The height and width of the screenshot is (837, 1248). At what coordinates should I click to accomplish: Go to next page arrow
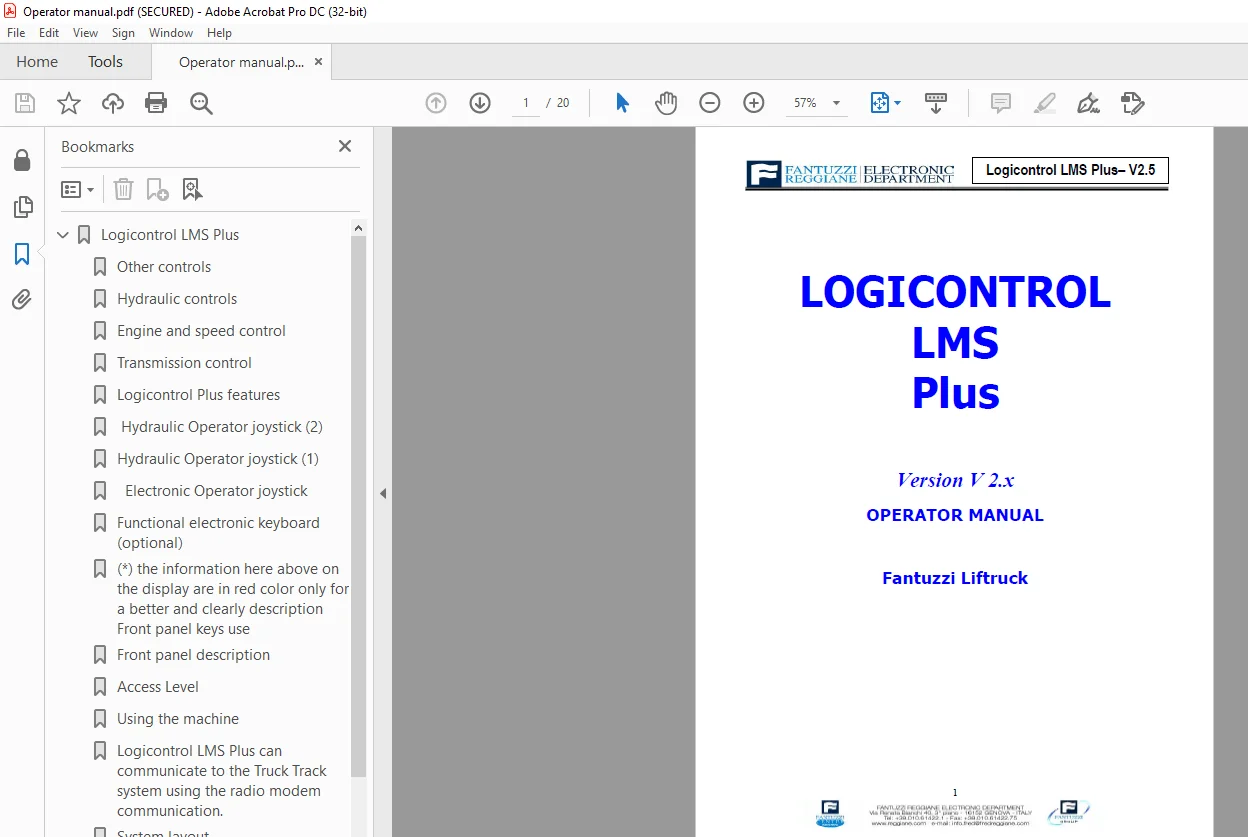tap(480, 103)
